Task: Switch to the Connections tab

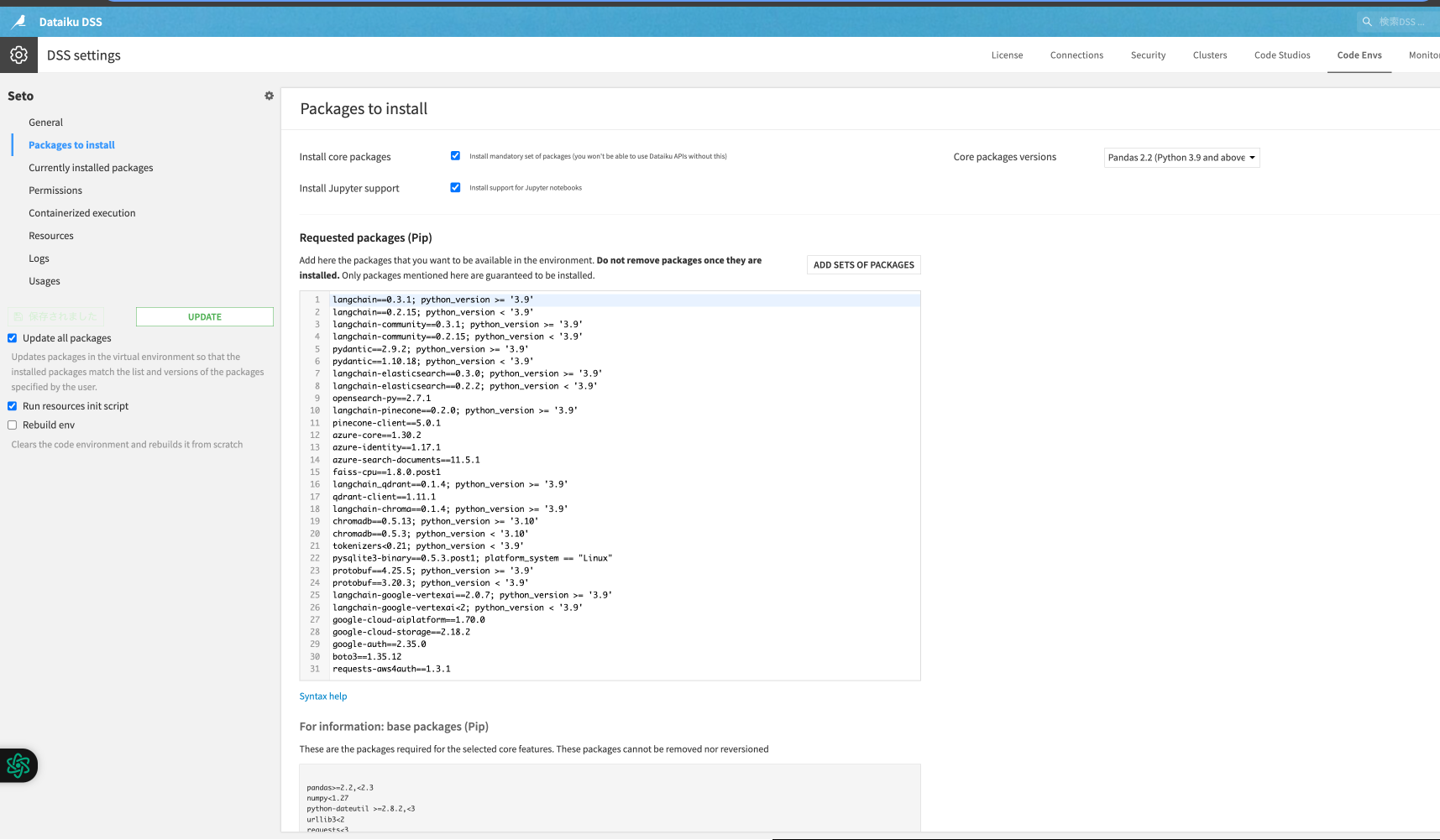Action: tap(1076, 55)
